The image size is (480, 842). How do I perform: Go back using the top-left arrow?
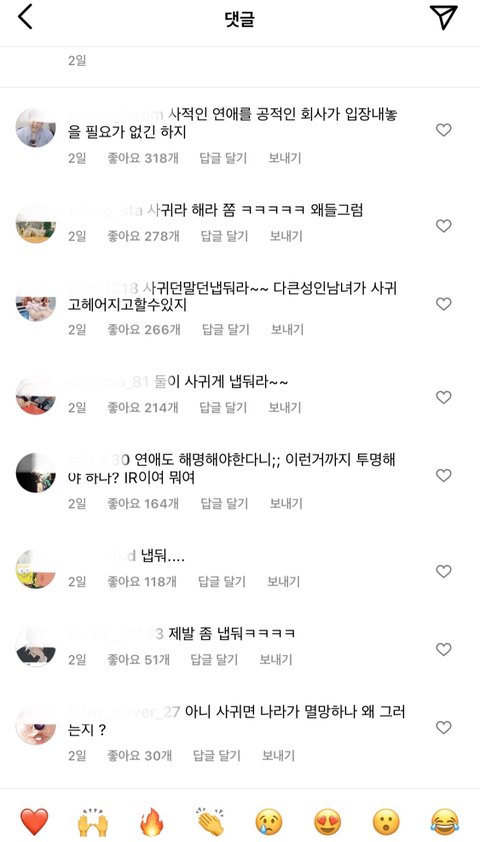point(25,18)
